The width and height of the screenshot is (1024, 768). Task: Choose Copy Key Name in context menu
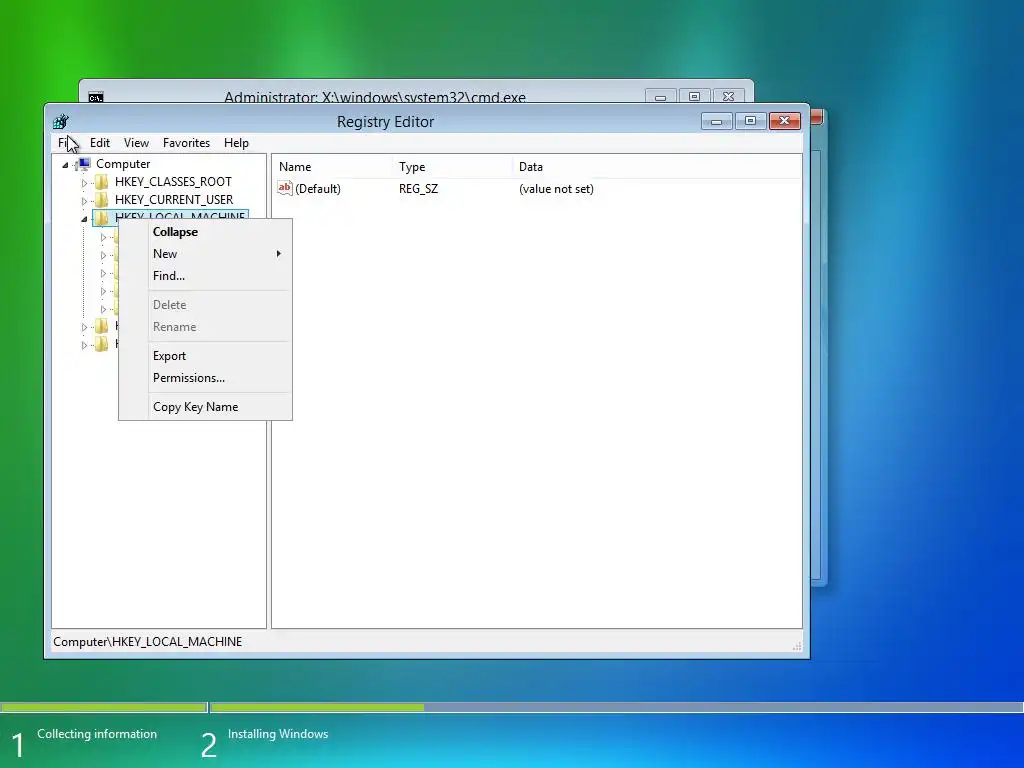(x=205, y=407)
